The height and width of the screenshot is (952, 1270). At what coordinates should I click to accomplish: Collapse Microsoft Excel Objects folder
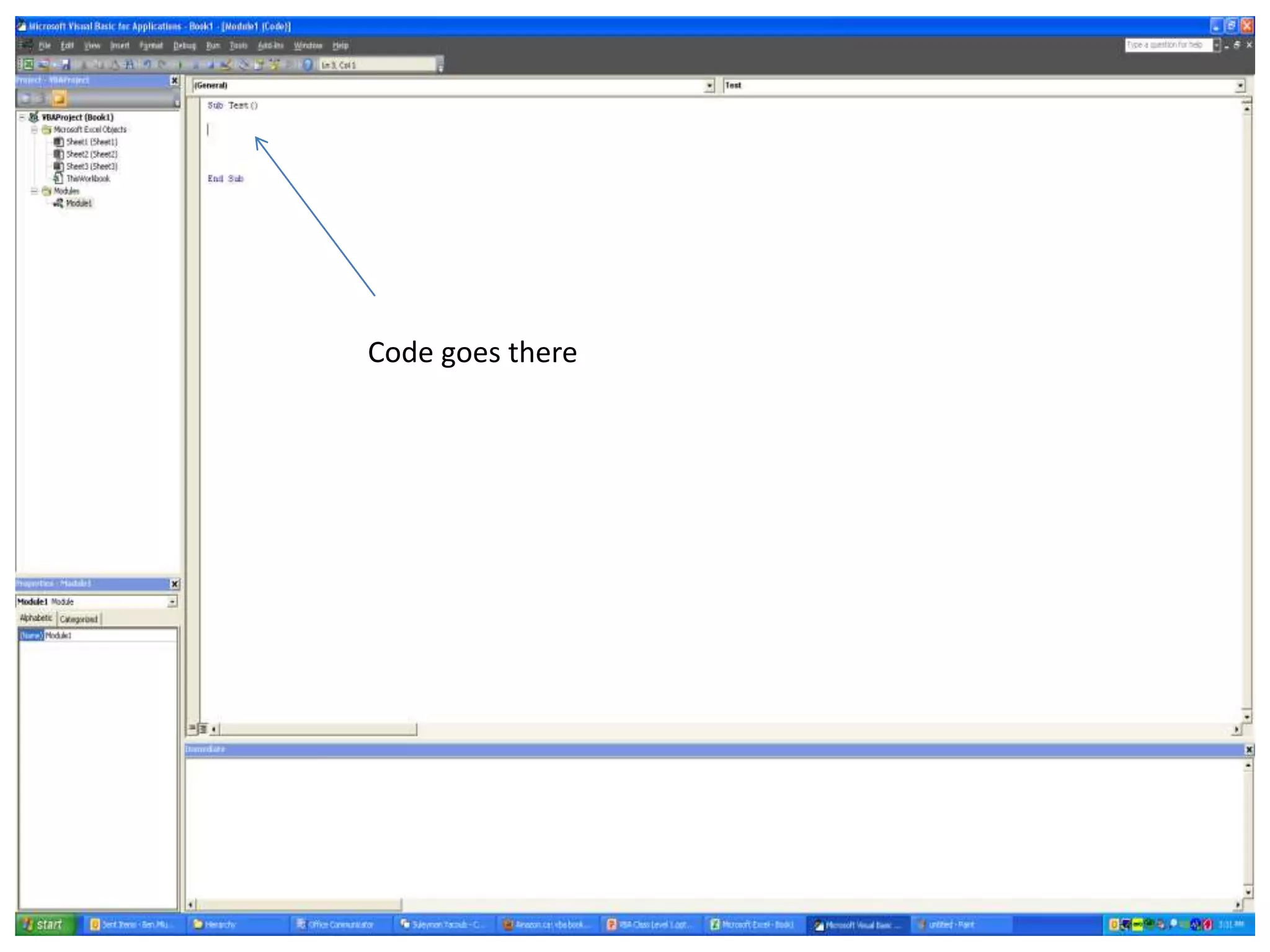(35, 130)
